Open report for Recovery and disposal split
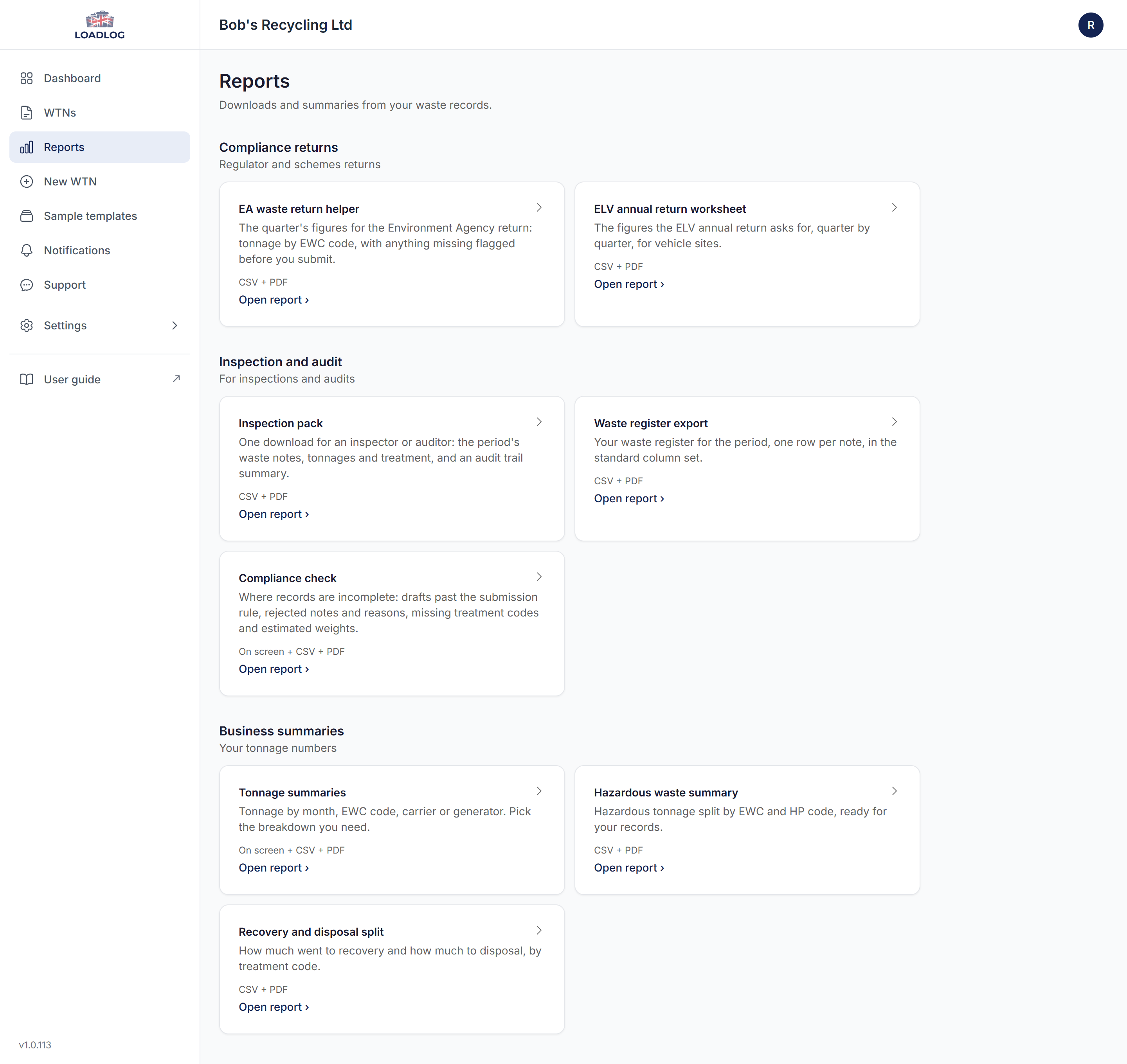 274,1007
